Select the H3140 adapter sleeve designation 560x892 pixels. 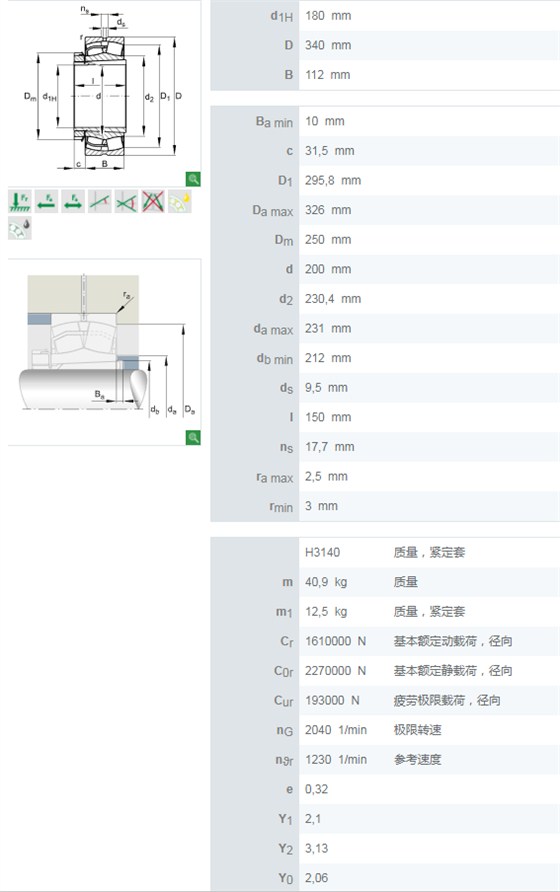click(x=322, y=552)
